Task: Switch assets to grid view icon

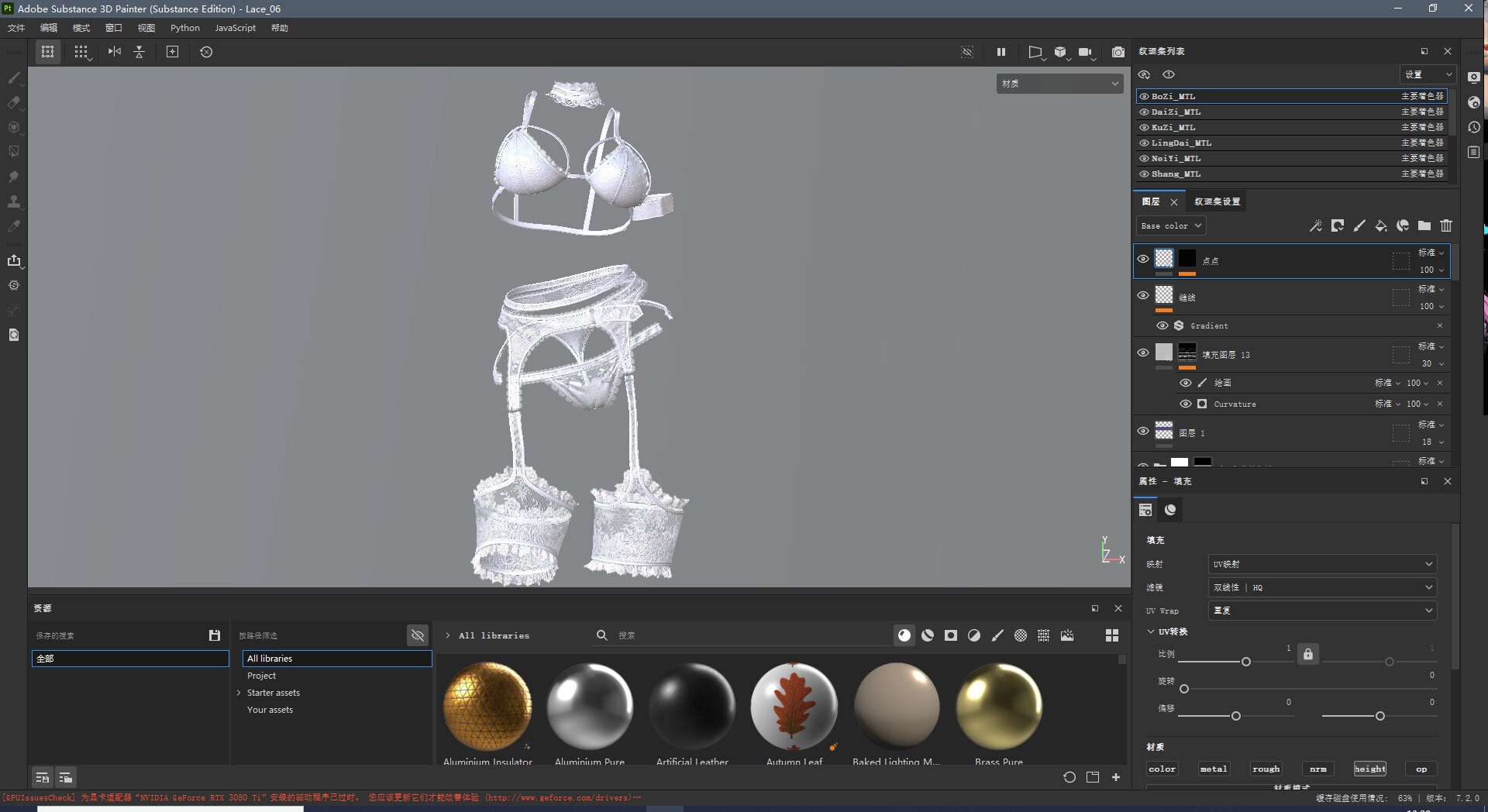Action: coord(1111,635)
